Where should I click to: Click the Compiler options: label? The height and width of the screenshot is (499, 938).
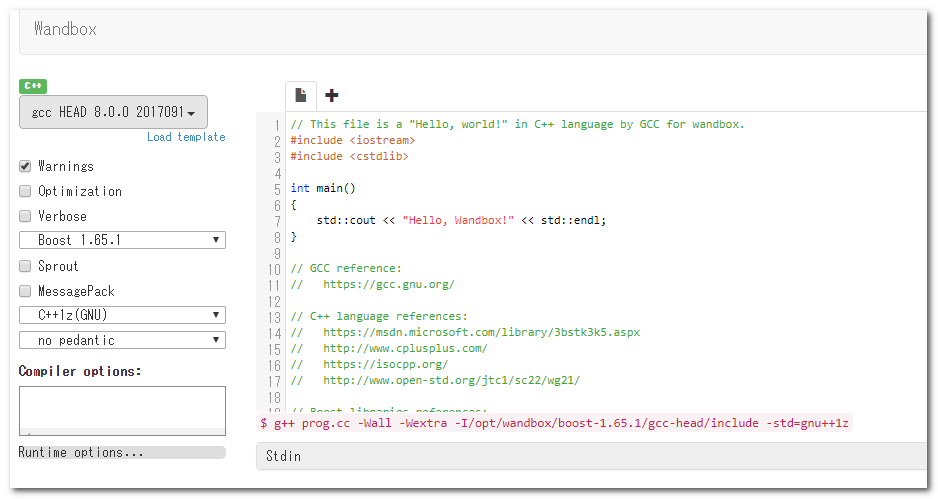[x=80, y=371]
